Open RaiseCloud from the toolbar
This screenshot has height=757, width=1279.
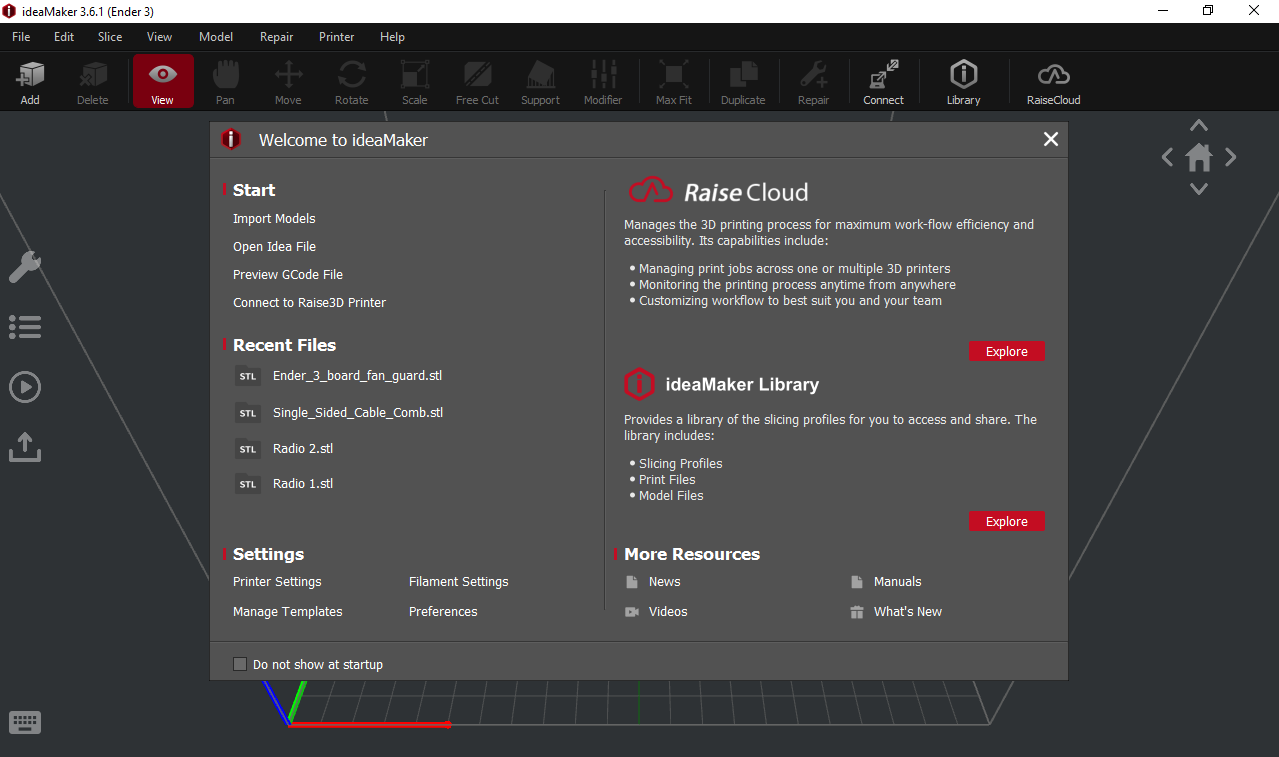1053,82
